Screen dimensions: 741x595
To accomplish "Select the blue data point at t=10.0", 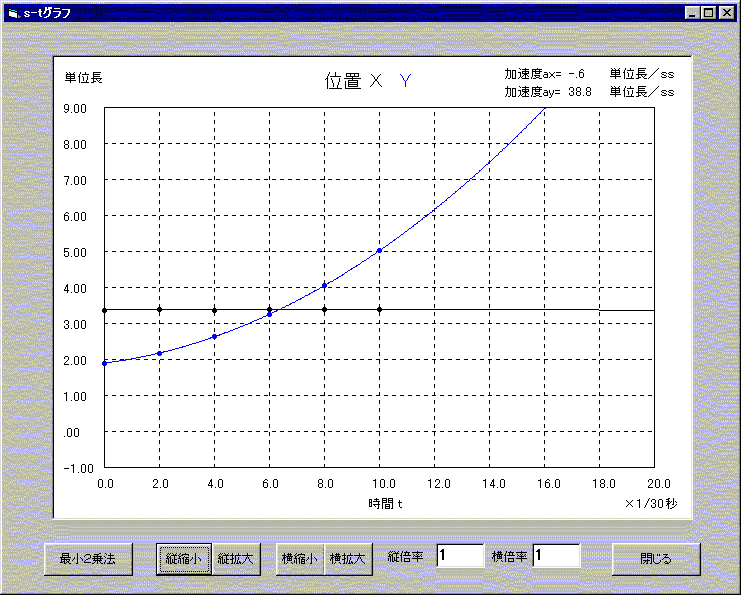I will click(x=379, y=250).
